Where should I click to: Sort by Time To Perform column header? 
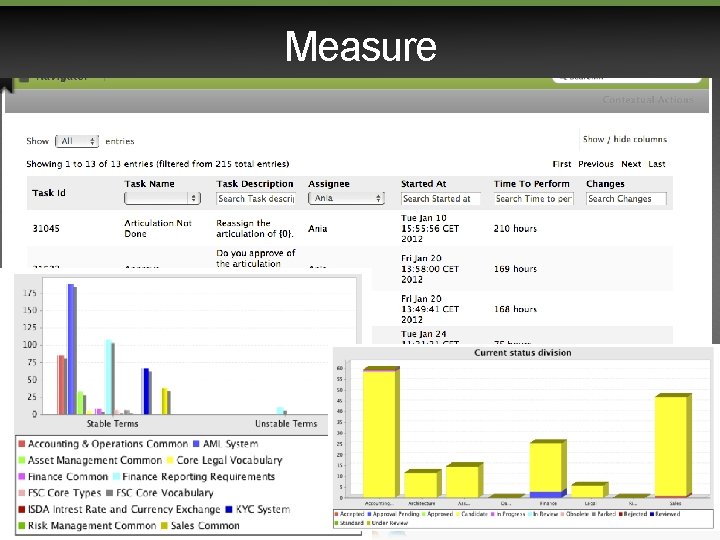532,184
